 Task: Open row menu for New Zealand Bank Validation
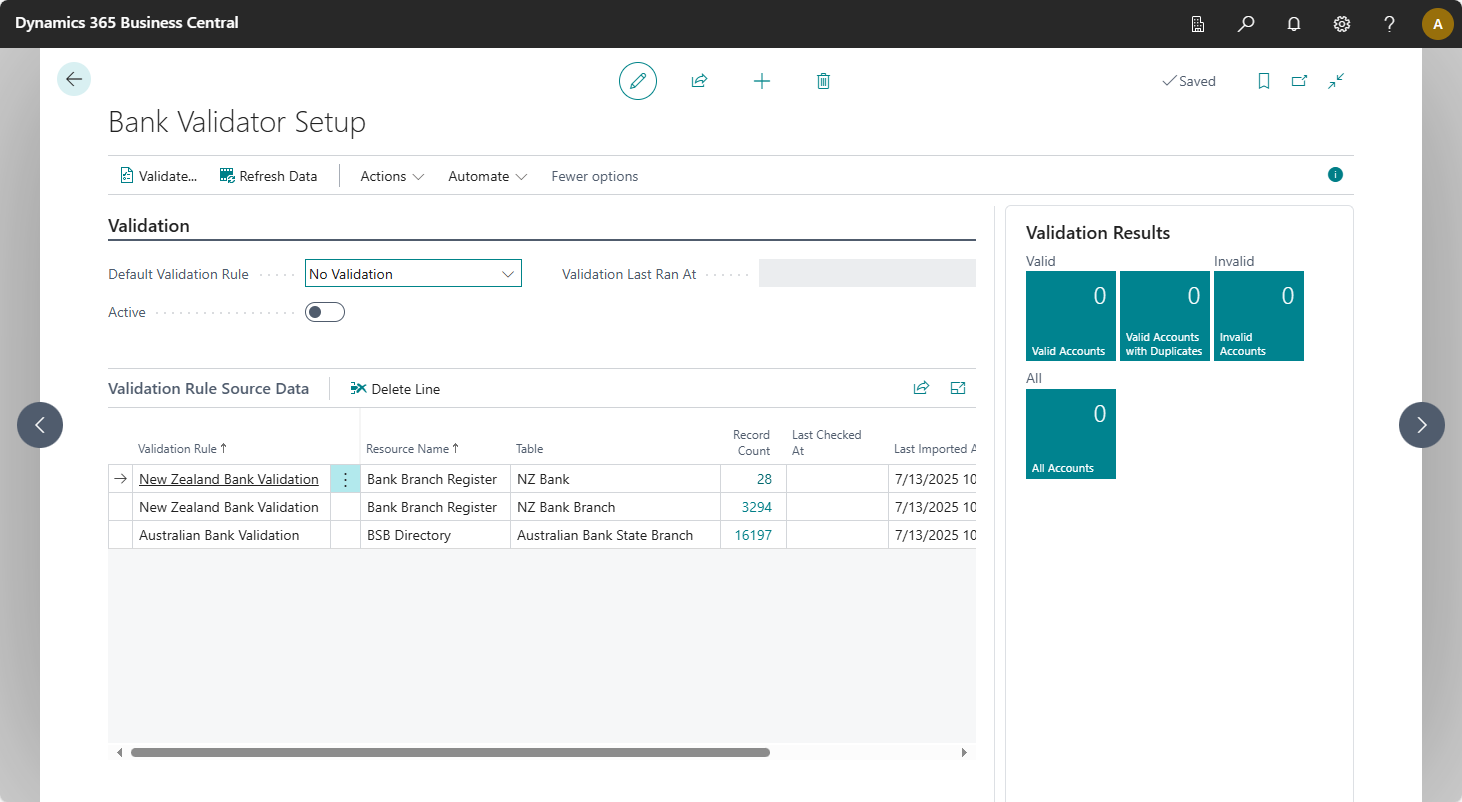[345, 479]
